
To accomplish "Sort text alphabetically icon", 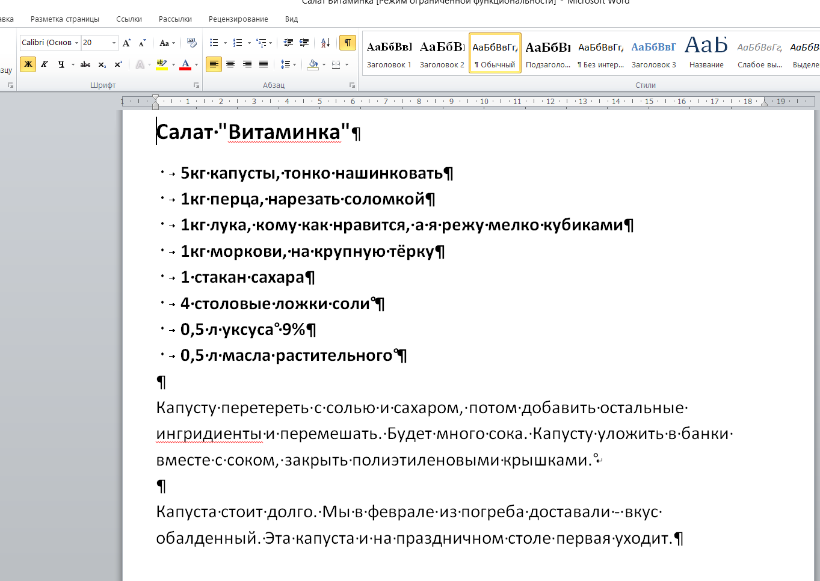I will (326, 43).
